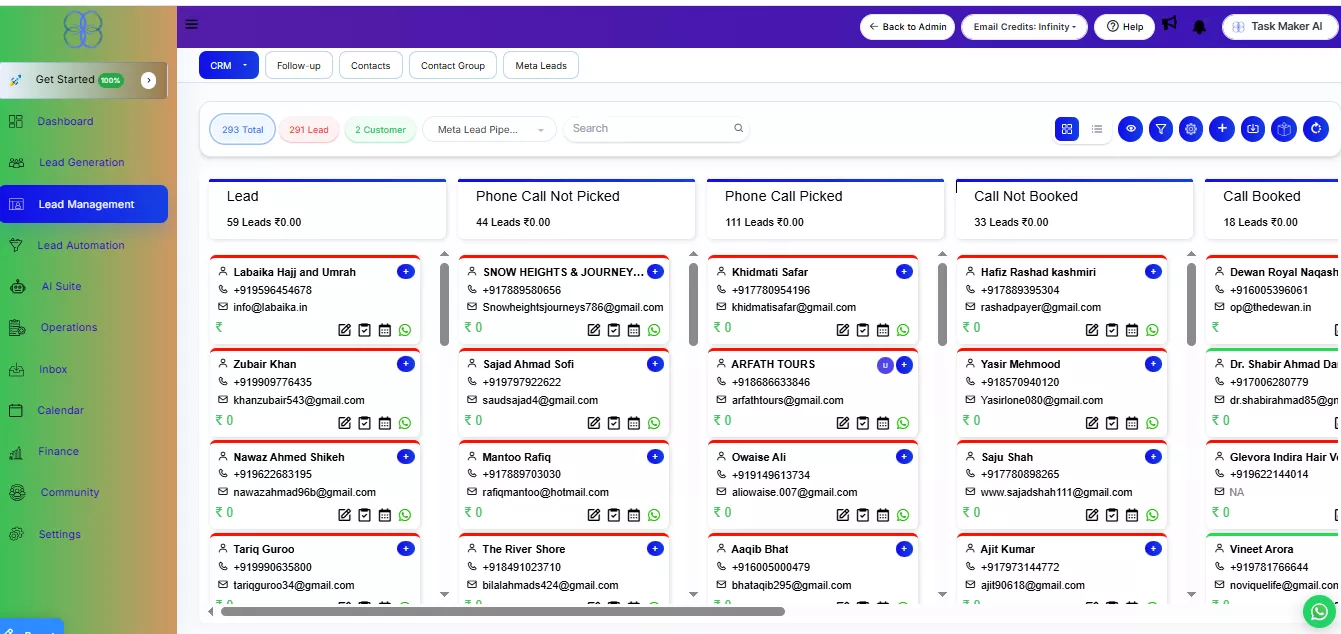Open the floating WhatsApp icon at bottom right
This screenshot has height=634, width=1341.
[1317, 610]
